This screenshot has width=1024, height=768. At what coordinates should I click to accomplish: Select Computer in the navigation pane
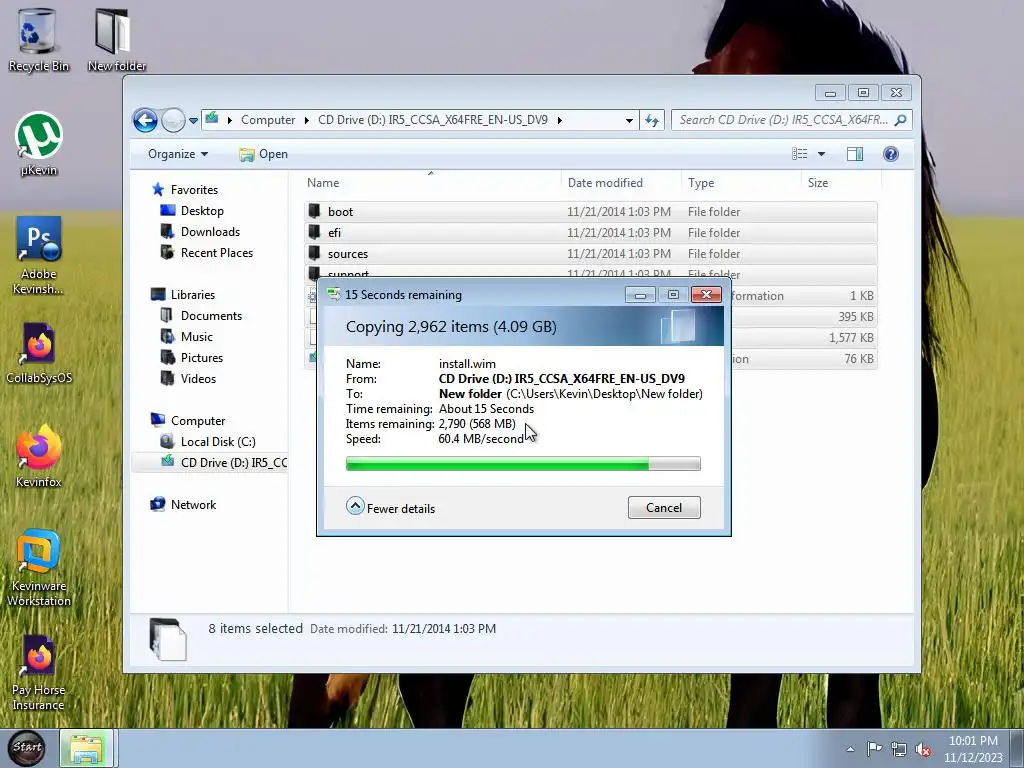click(189, 421)
